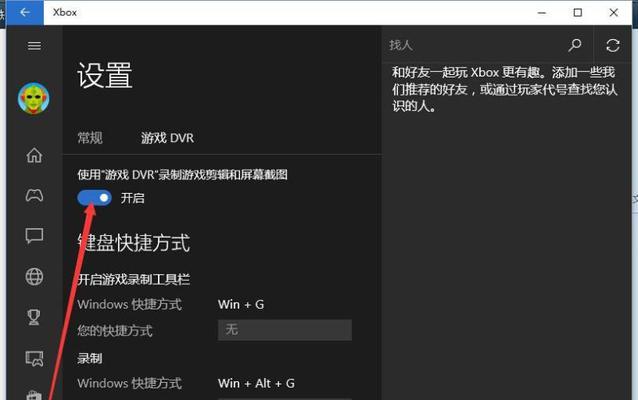Click the back arrow in title bar

tap(25, 13)
